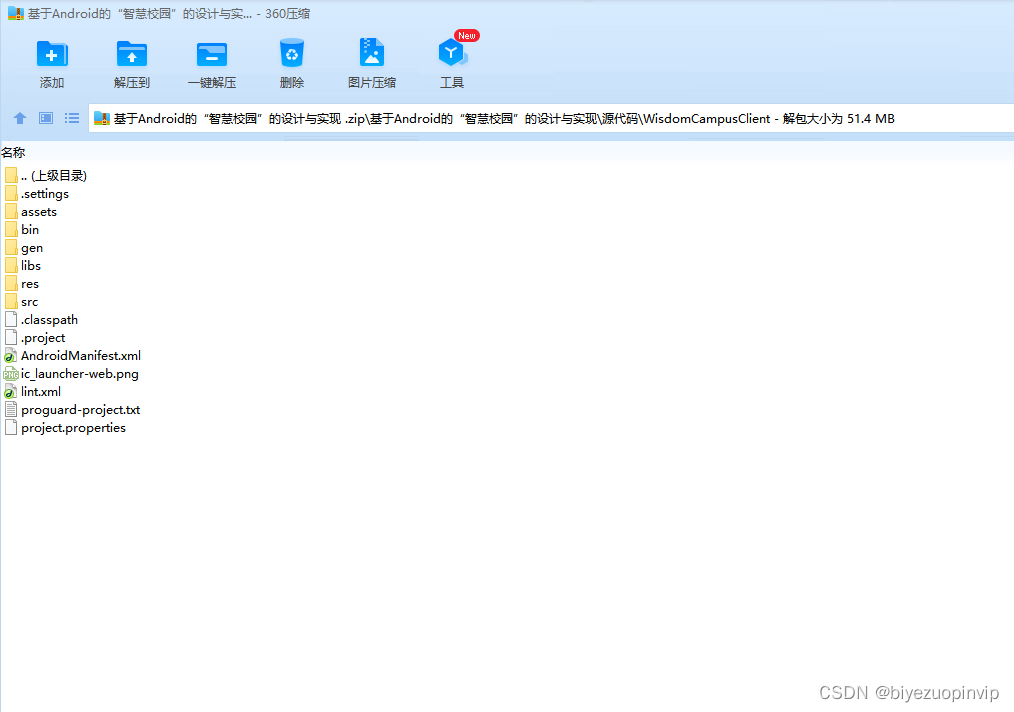Toggle selection of the lint.xml file
Image resolution: width=1014 pixels, height=712 pixels.
coord(39,391)
